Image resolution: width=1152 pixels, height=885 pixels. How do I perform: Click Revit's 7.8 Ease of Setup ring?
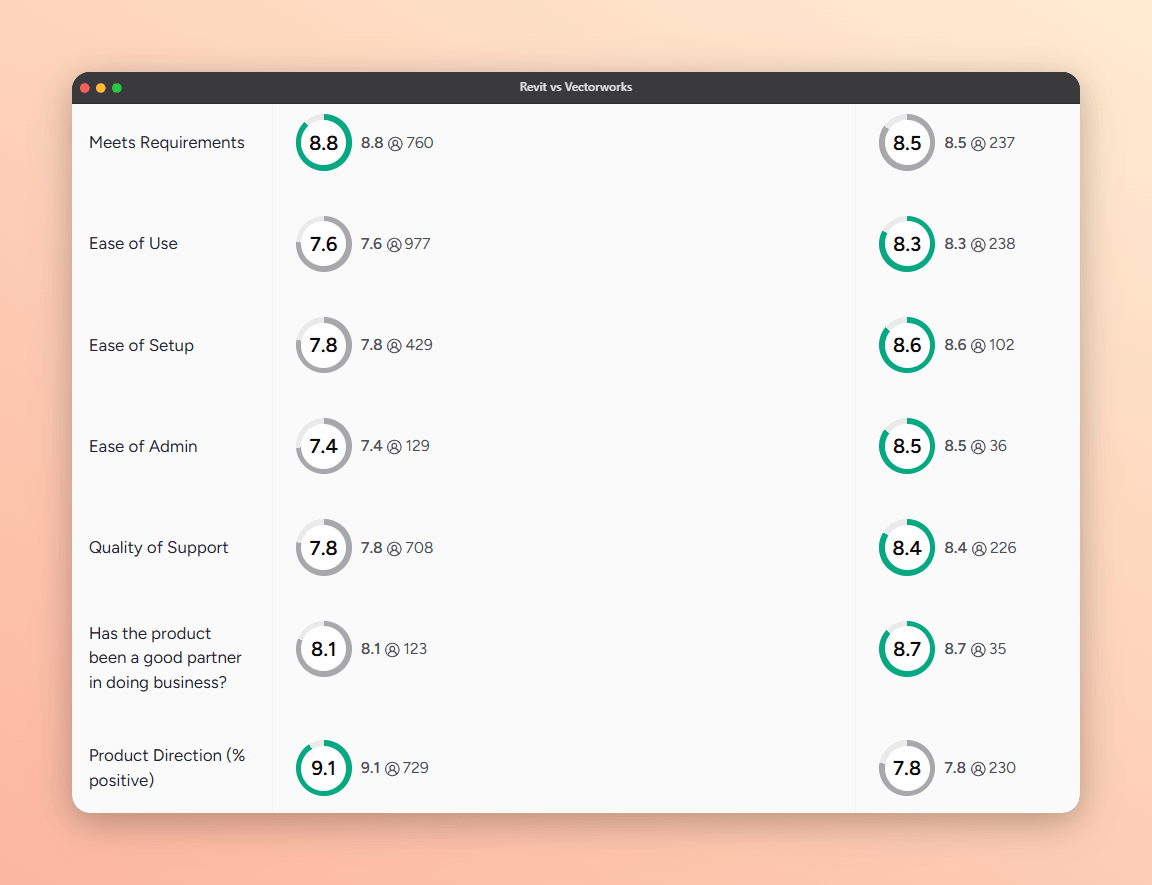point(323,345)
